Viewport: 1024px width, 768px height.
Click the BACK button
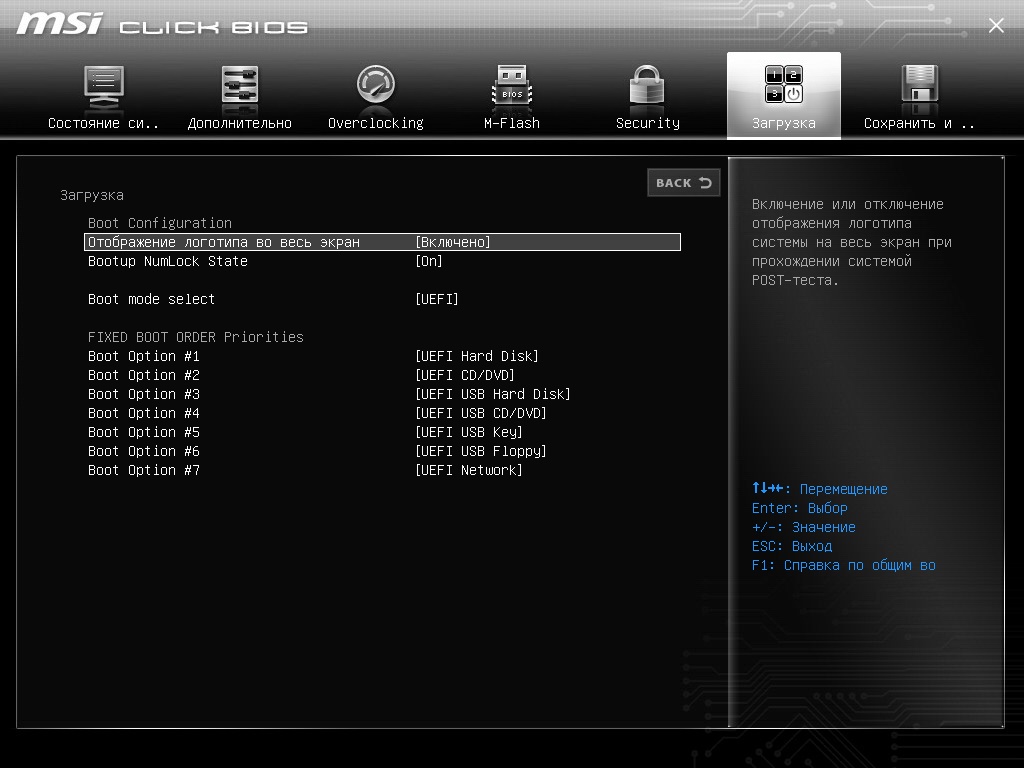point(684,183)
